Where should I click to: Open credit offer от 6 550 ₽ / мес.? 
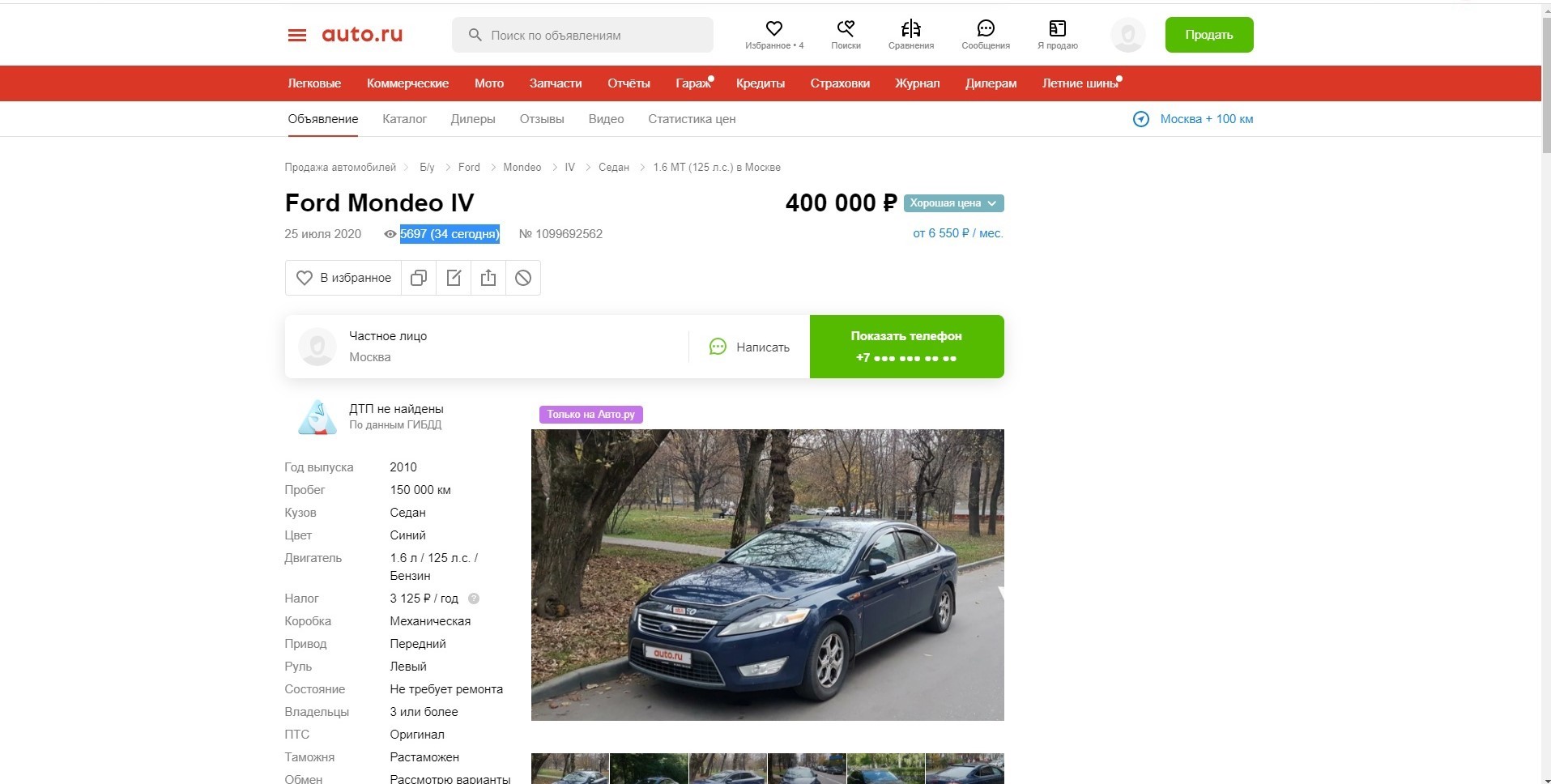click(x=958, y=233)
